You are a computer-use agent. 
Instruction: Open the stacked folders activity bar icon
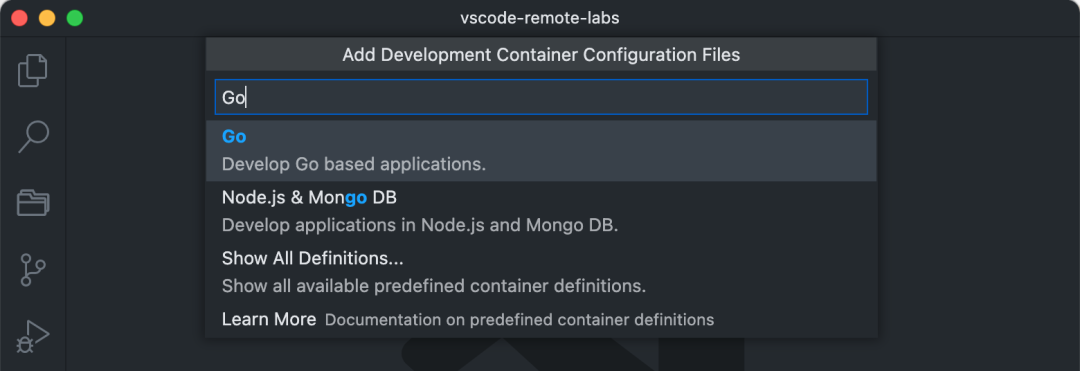(x=32, y=202)
